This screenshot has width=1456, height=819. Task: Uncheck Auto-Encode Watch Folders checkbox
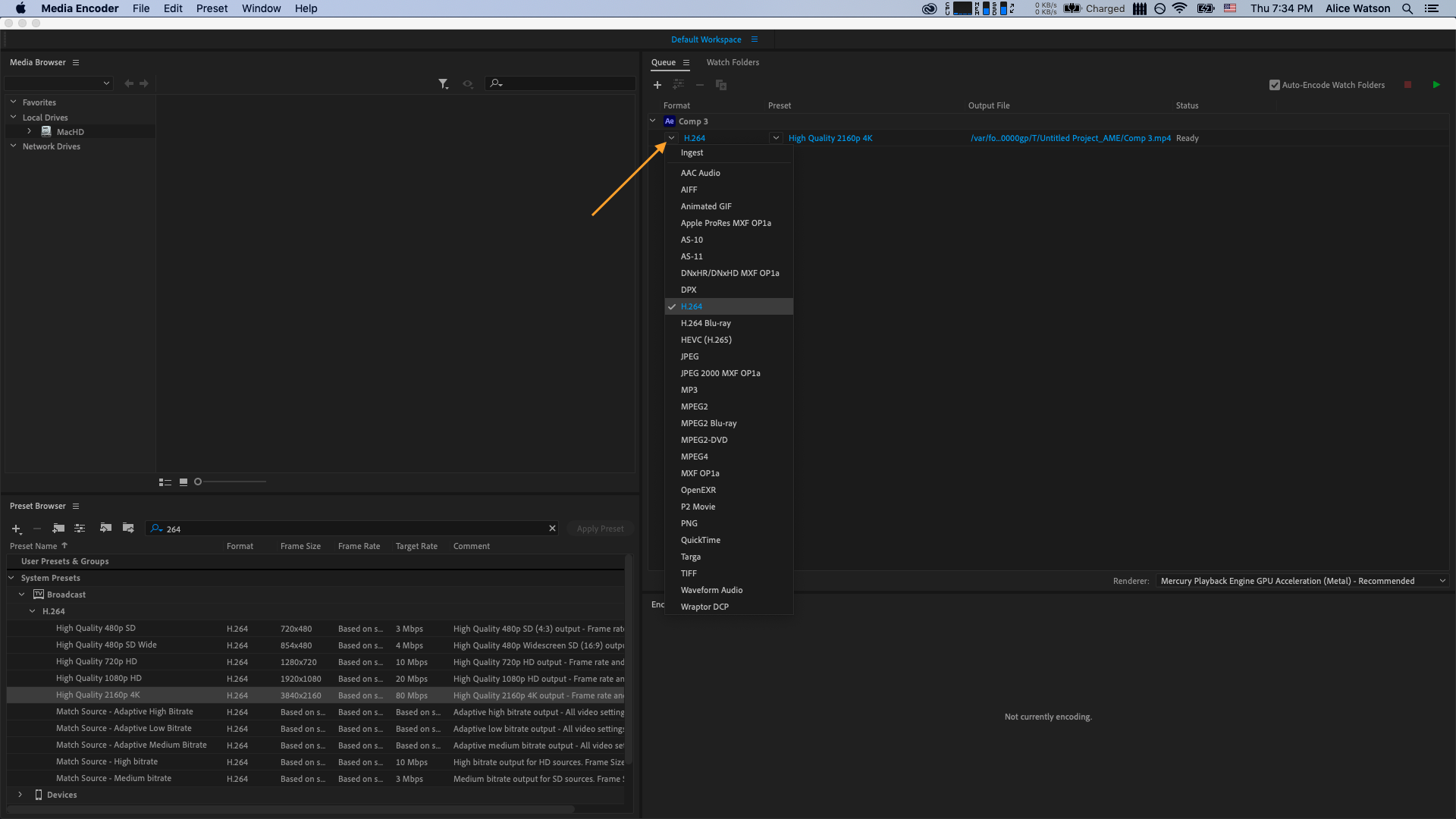tap(1274, 85)
